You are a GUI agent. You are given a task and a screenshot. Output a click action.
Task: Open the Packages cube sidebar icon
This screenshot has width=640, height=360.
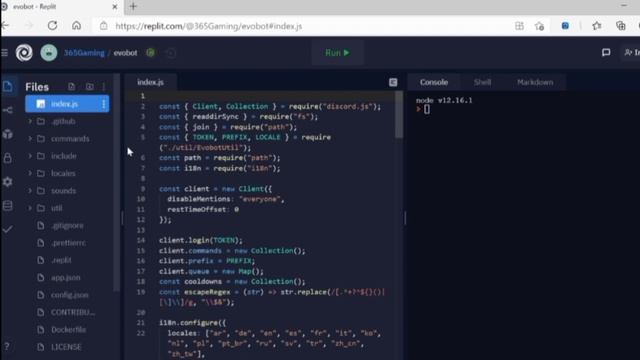click(x=7, y=134)
